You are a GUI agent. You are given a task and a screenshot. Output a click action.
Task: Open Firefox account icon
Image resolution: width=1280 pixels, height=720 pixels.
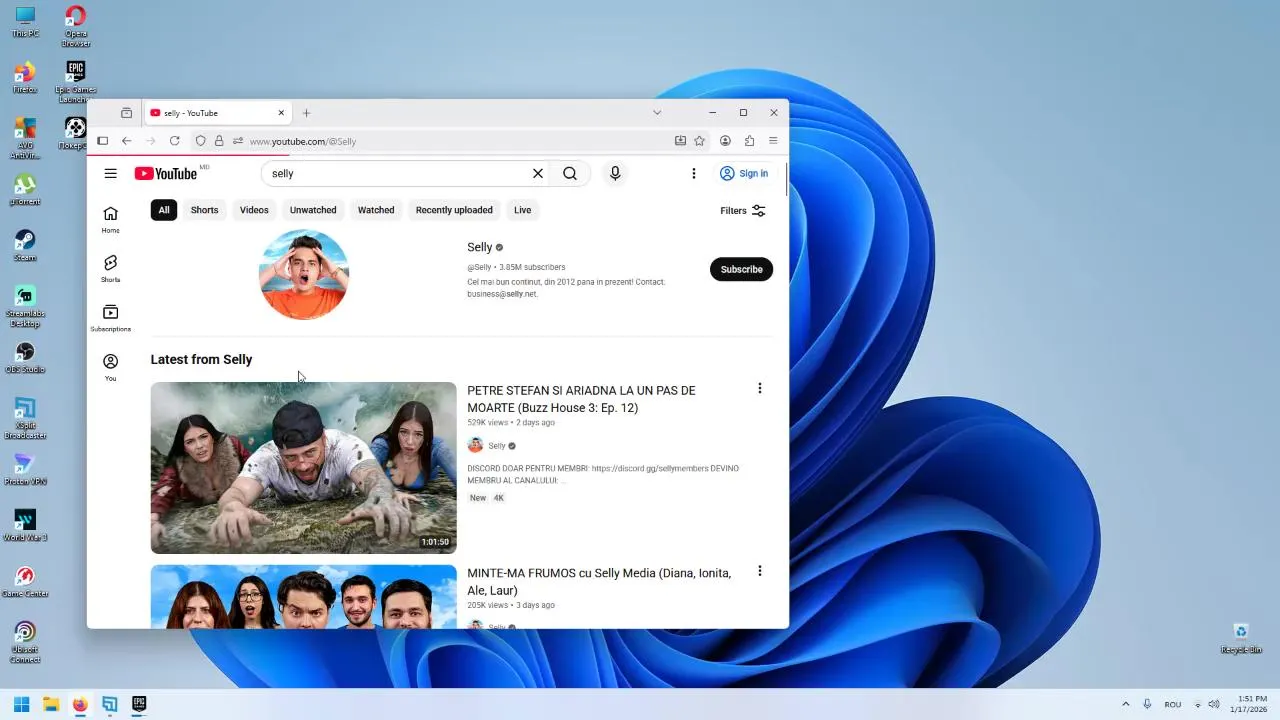[725, 141]
